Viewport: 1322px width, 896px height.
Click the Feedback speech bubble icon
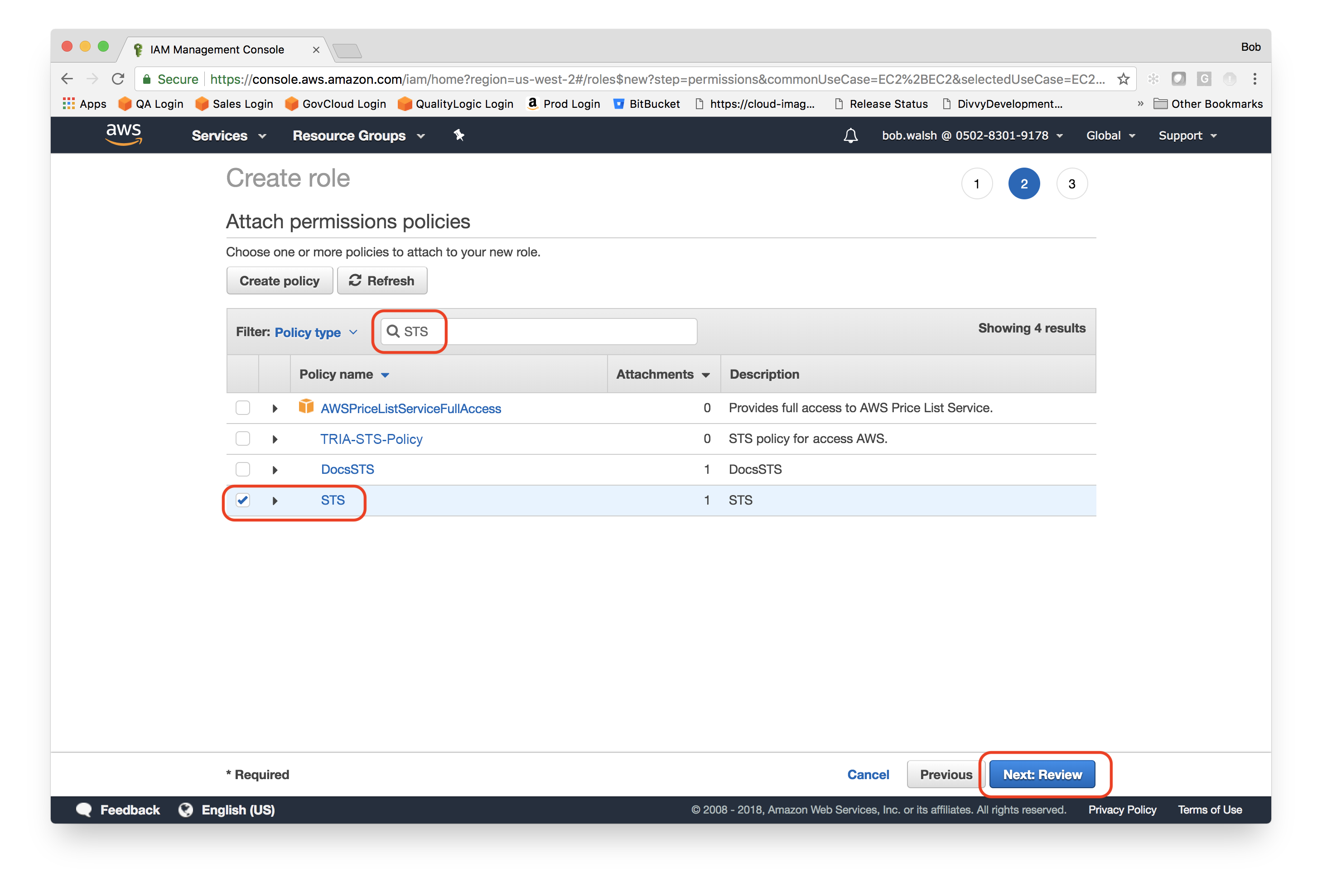(84, 809)
